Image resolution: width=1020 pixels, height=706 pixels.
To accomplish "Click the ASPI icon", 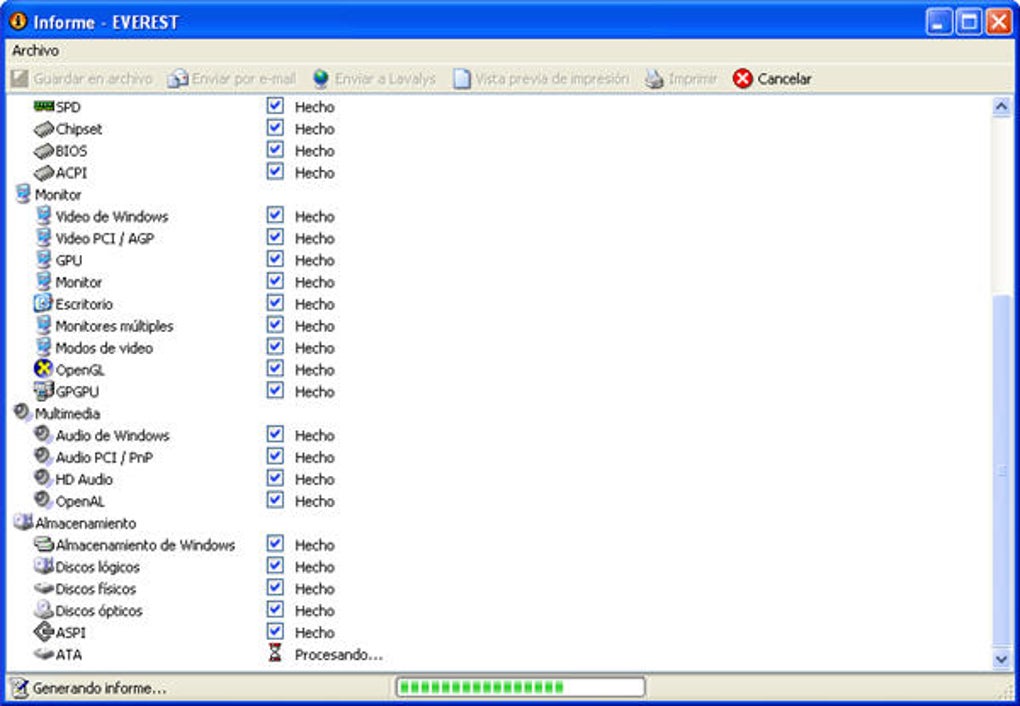I will click(x=44, y=631).
